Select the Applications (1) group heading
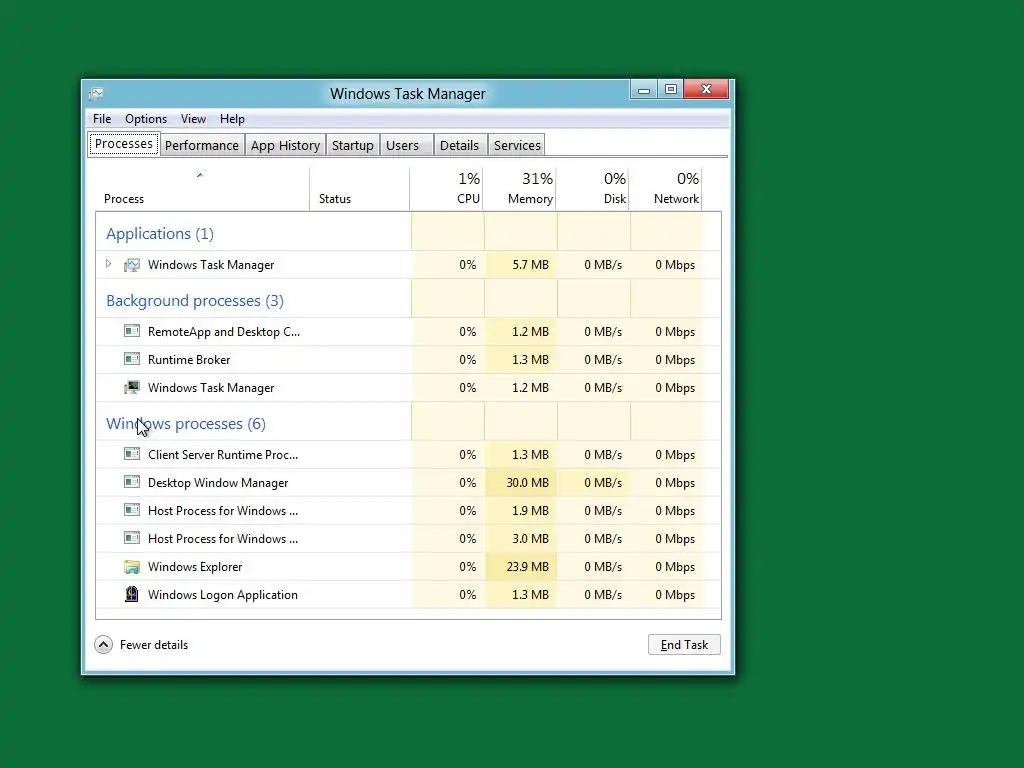The height and width of the screenshot is (768, 1024). tap(160, 234)
